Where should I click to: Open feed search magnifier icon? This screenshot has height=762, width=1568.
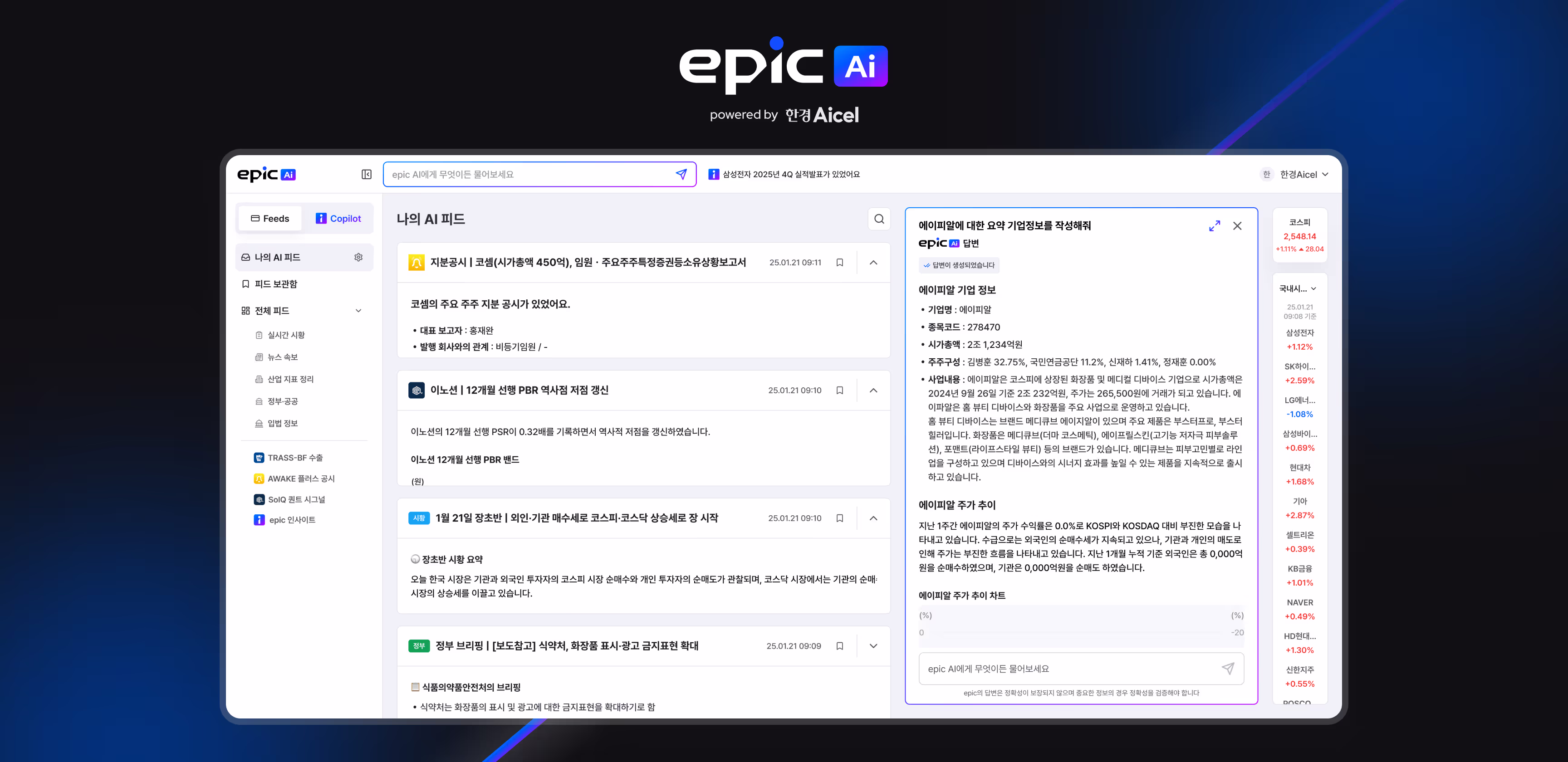click(x=879, y=219)
